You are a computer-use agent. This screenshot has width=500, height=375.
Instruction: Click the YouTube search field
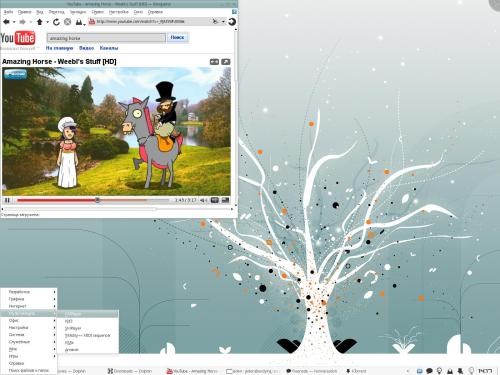106,38
